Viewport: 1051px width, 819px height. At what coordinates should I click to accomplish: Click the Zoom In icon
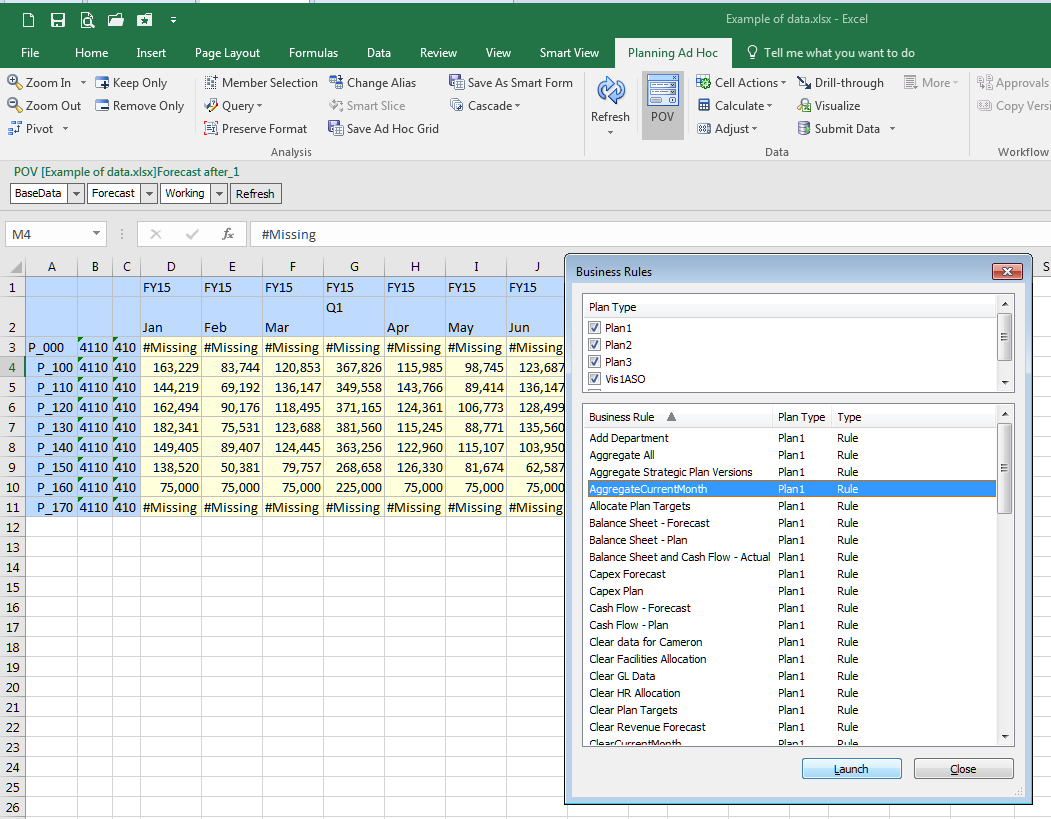(15, 83)
